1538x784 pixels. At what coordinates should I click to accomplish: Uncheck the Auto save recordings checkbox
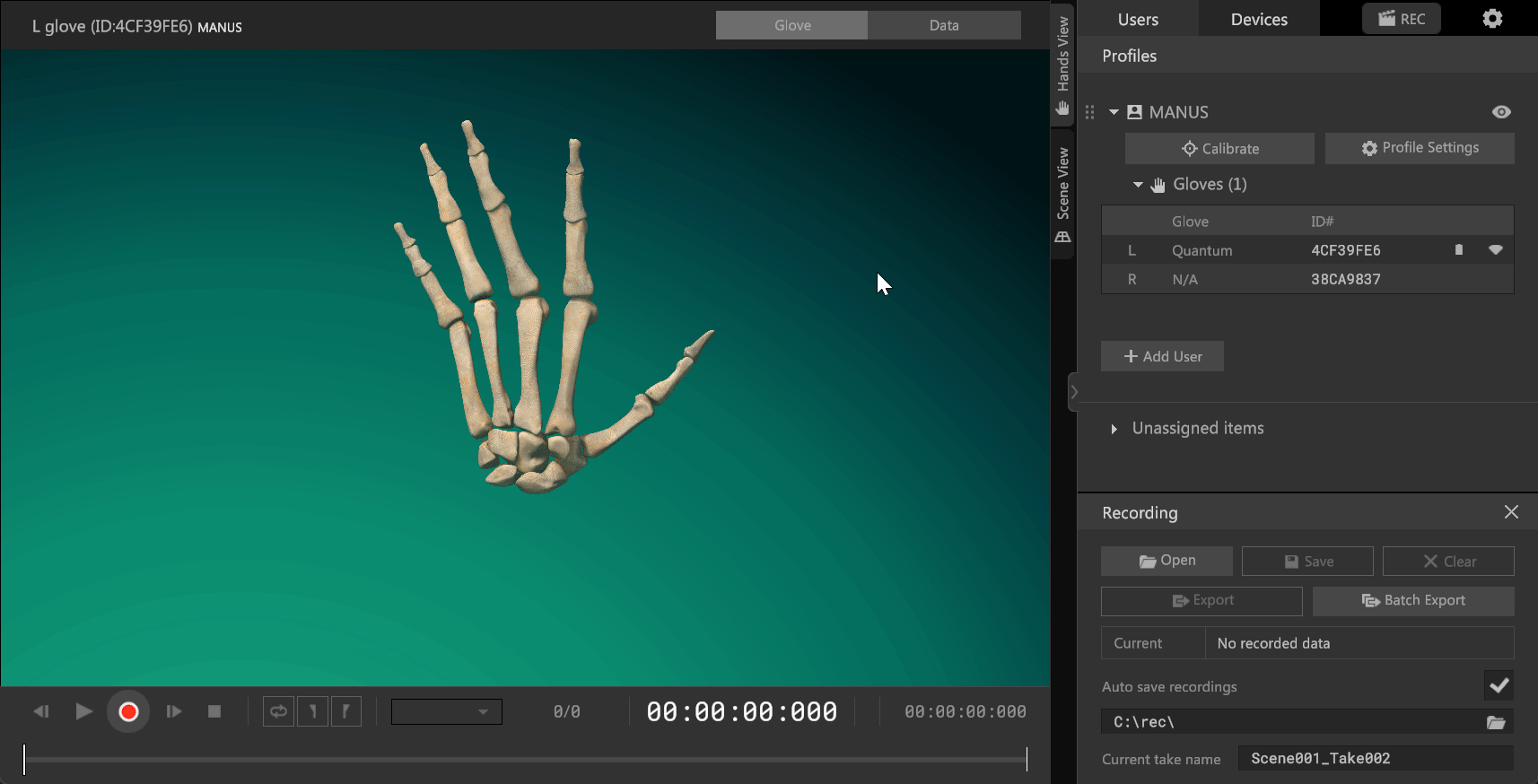click(1499, 686)
